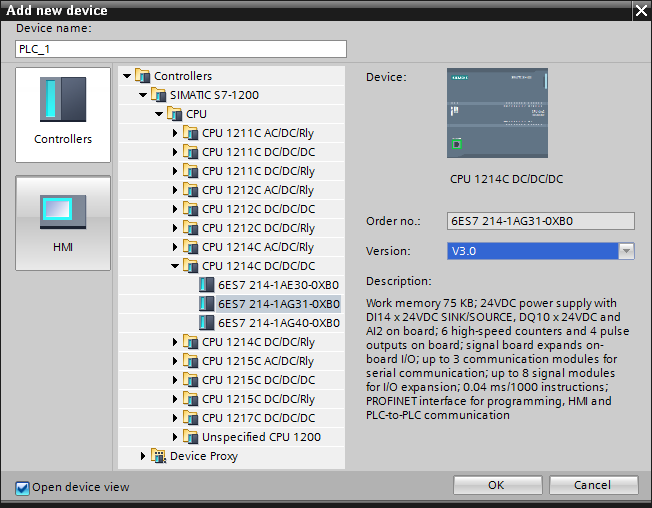Confirm with the OK button
The width and height of the screenshot is (652, 508).
498,485
